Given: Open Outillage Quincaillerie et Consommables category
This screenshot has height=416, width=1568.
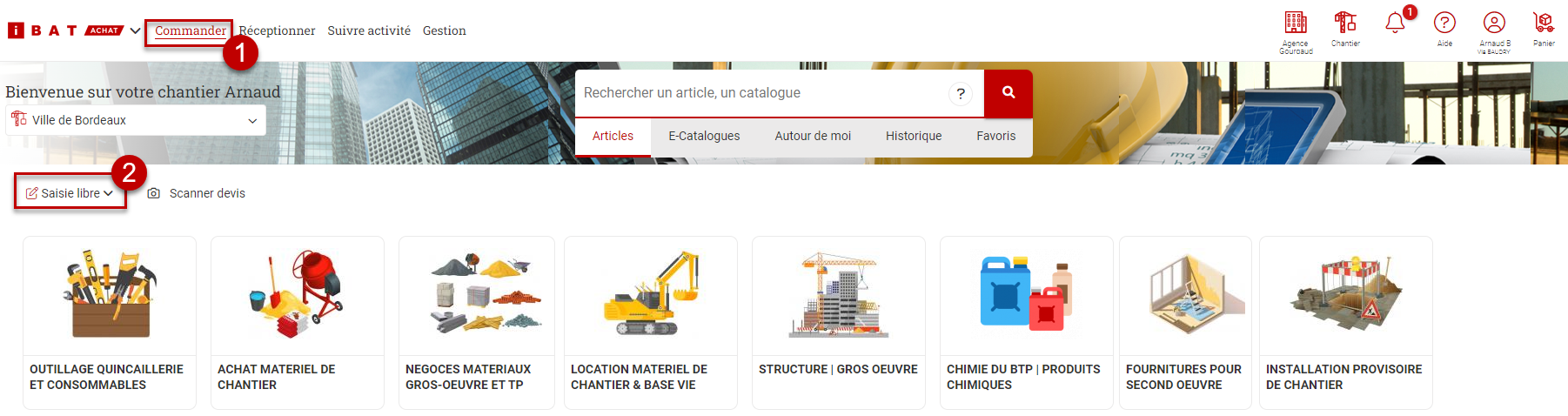Looking at the screenshot, I should pyautogui.click(x=110, y=322).
